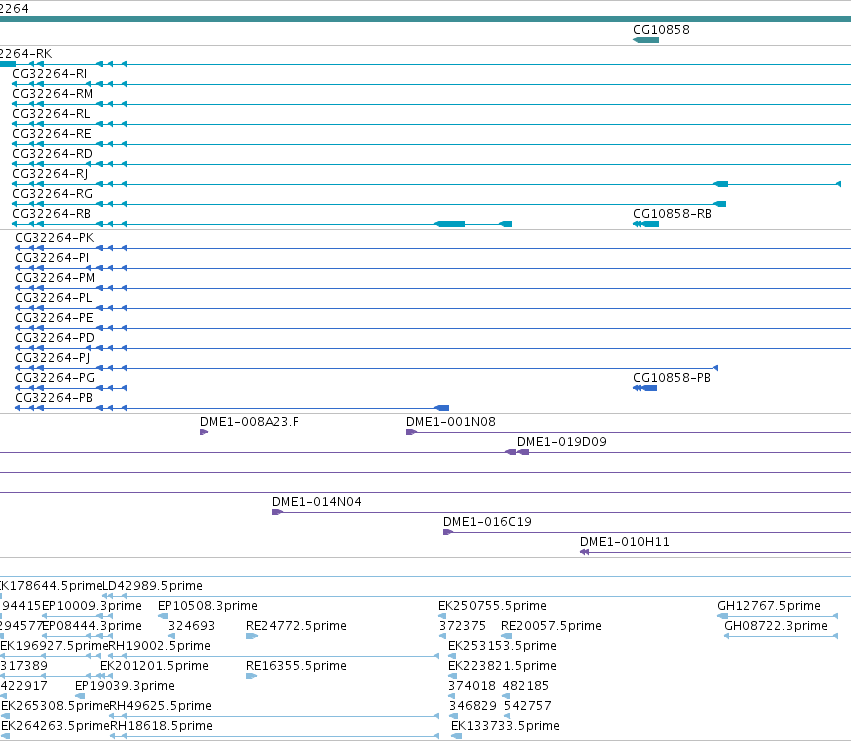851x741 pixels.
Task: Select the 372375 EST label
Action: pyautogui.click(x=462, y=626)
